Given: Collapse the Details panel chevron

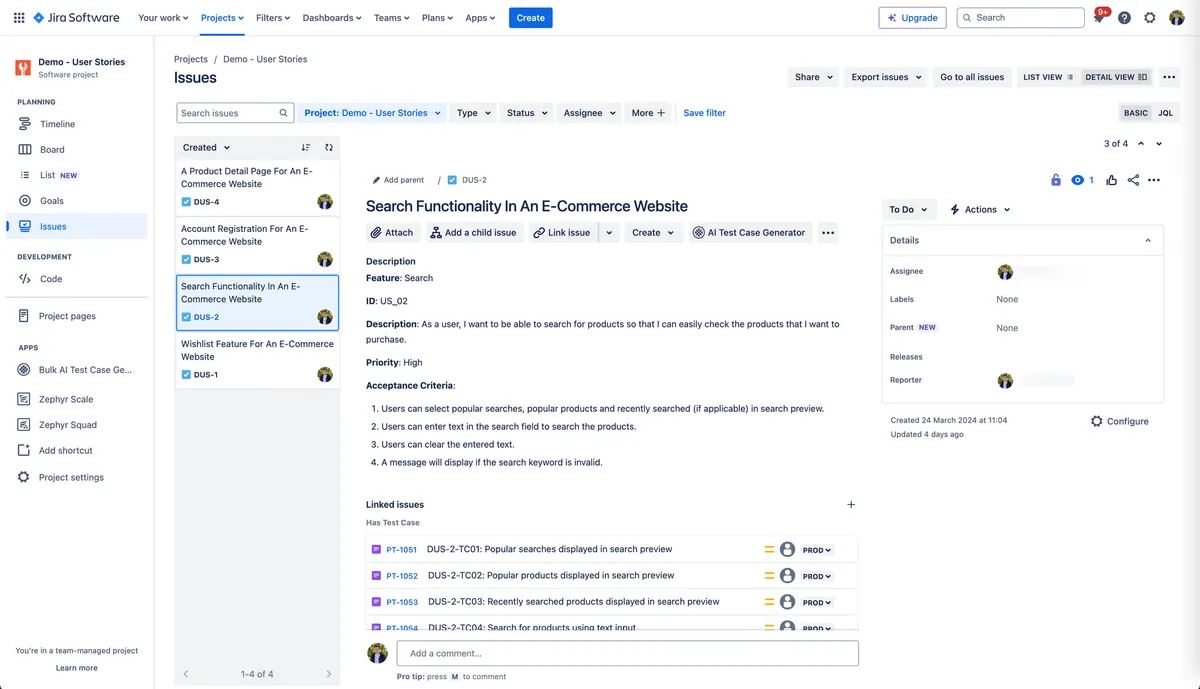Looking at the screenshot, I should pyautogui.click(x=1148, y=240).
